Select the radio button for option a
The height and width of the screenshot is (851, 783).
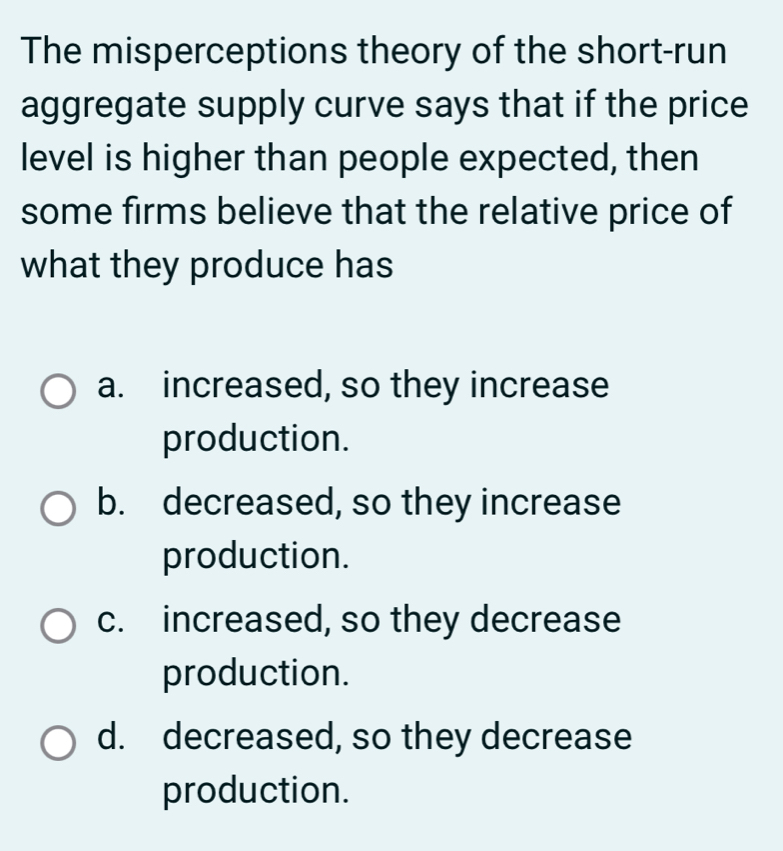[59, 391]
